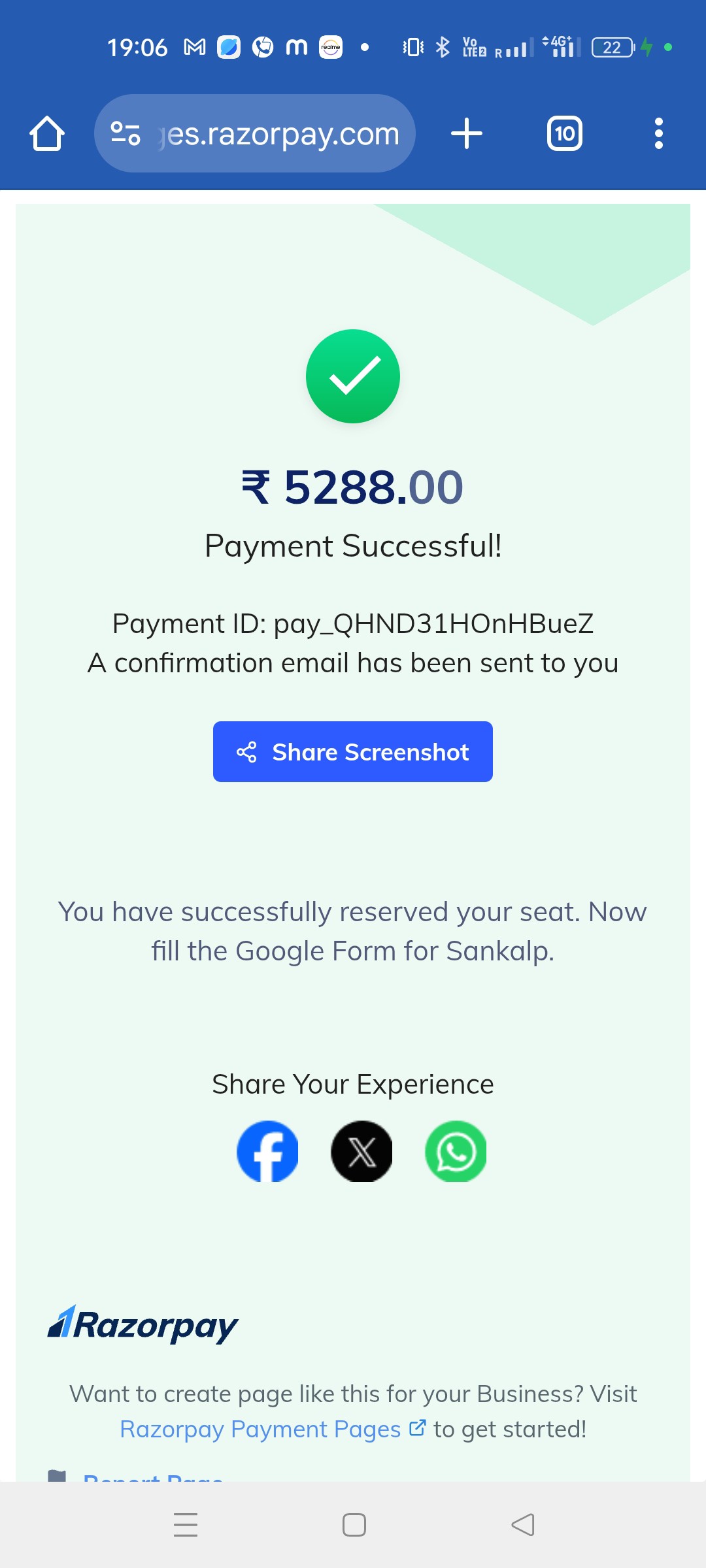
Task: Open the browser three-dot menu
Action: click(659, 133)
